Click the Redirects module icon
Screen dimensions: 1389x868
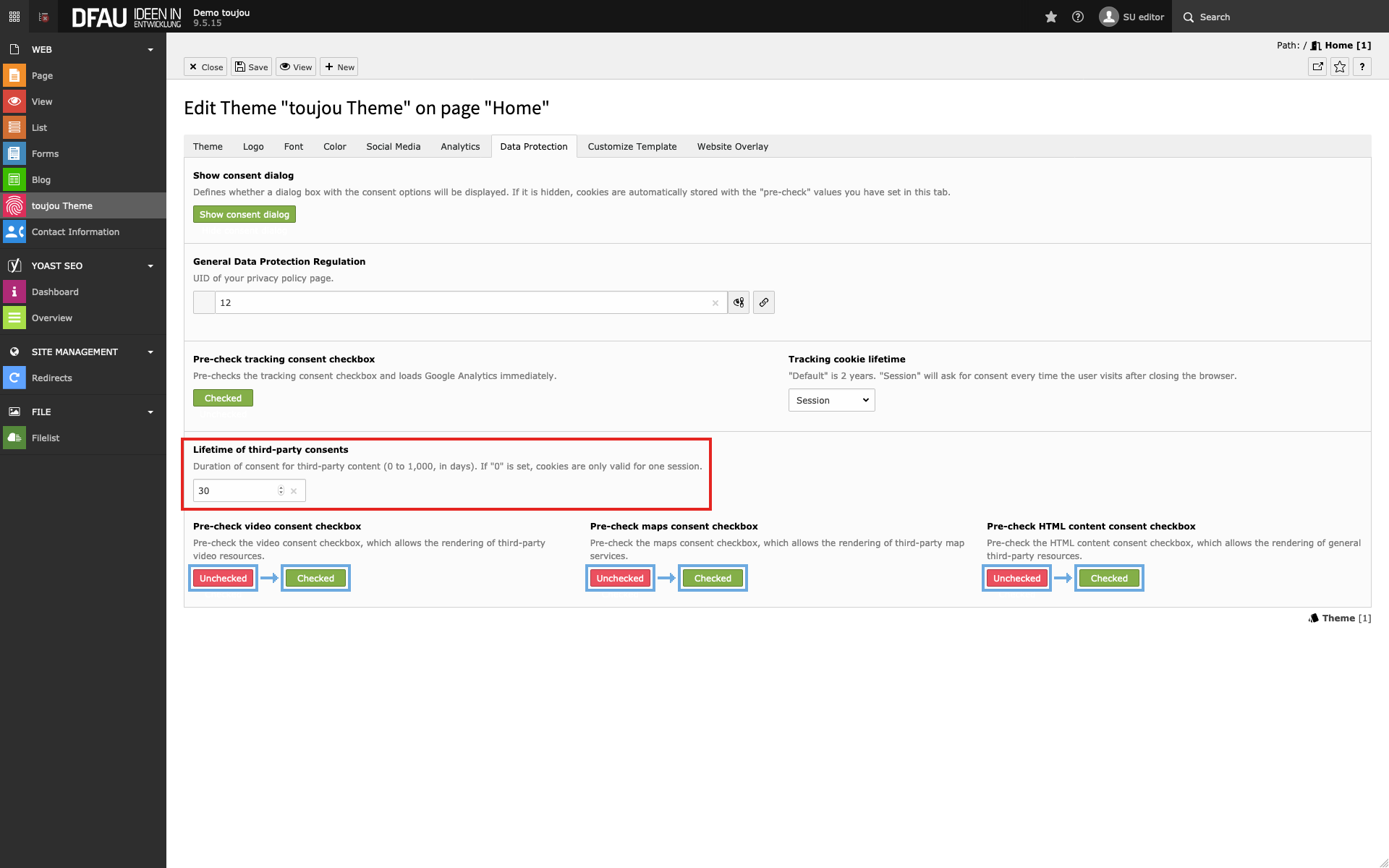tap(14, 378)
